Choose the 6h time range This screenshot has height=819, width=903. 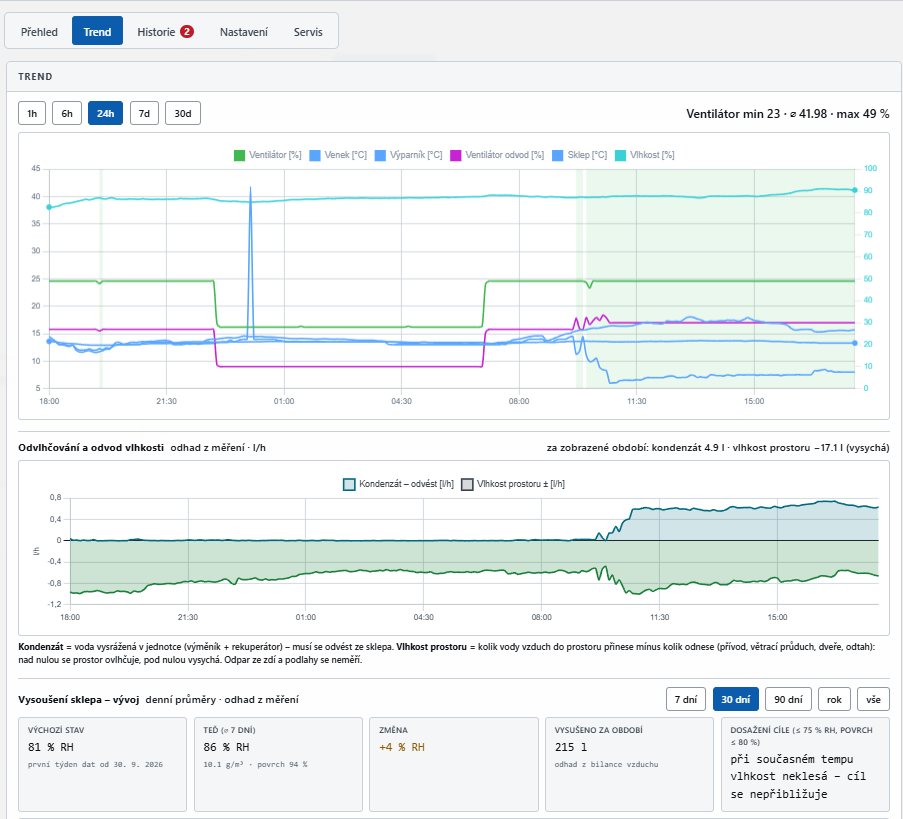[x=67, y=113]
